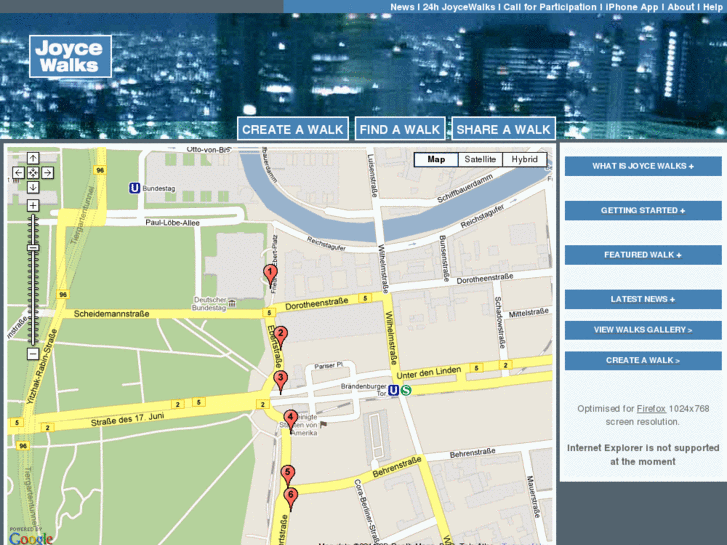Click the Create a Walk header button

point(293,129)
